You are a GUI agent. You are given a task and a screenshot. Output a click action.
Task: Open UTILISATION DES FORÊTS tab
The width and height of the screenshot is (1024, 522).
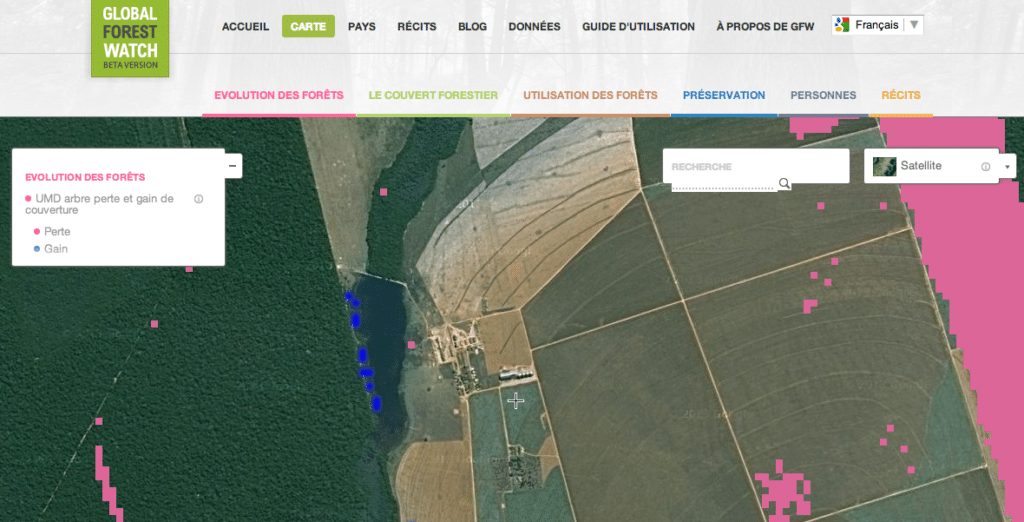tap(590, 95)
